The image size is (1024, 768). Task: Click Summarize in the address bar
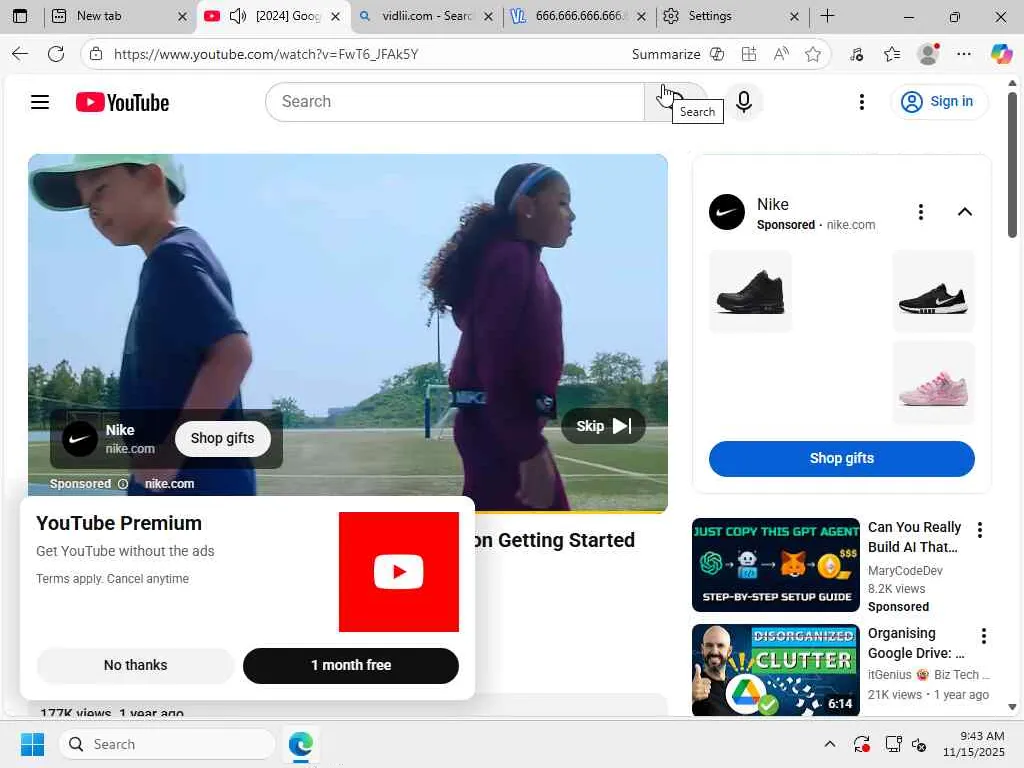pos(665,54)
